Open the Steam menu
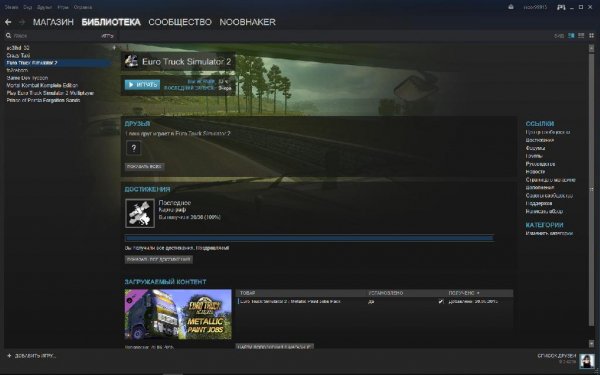The image size is (600, 375). 11,7
